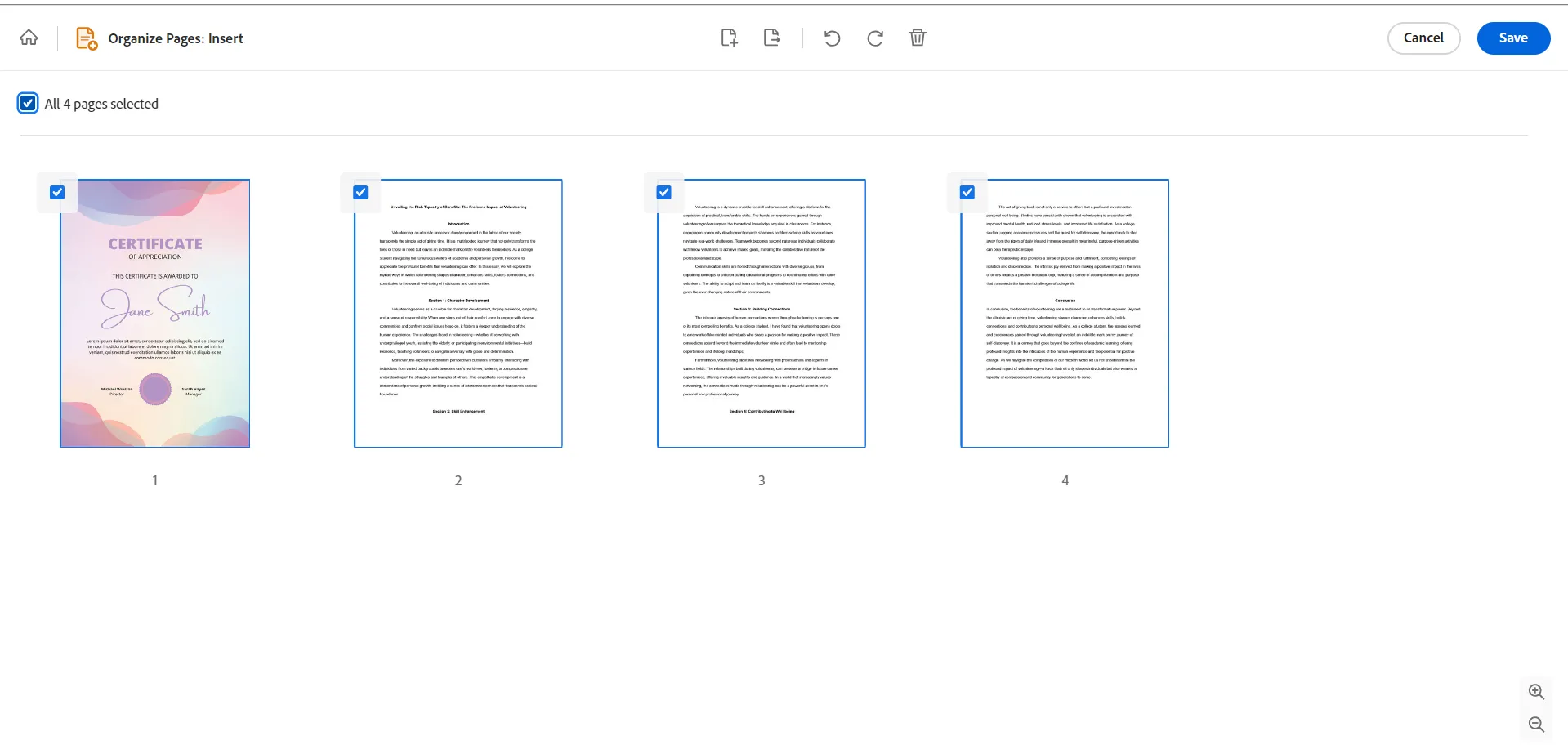Toggle page 3's selection checkbox
Viewport: 1568px width, 745px height.
point(663,193)
